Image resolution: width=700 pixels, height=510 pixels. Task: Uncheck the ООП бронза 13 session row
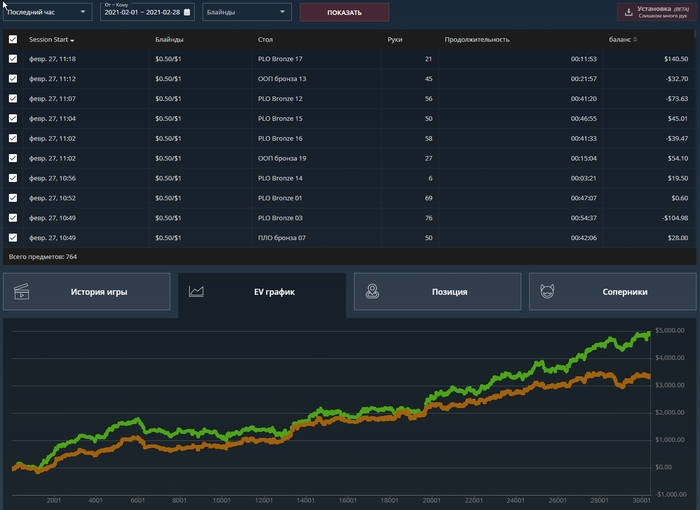point(13,79)
